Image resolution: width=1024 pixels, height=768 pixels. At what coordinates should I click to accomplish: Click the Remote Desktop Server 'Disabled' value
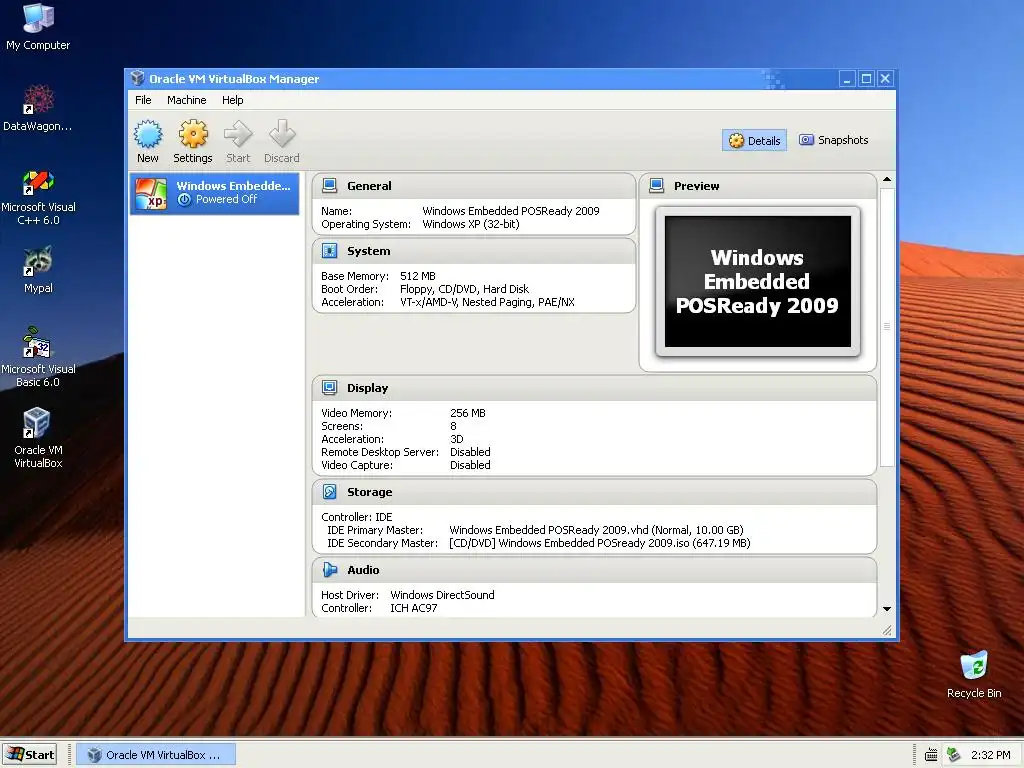point(470,452)
